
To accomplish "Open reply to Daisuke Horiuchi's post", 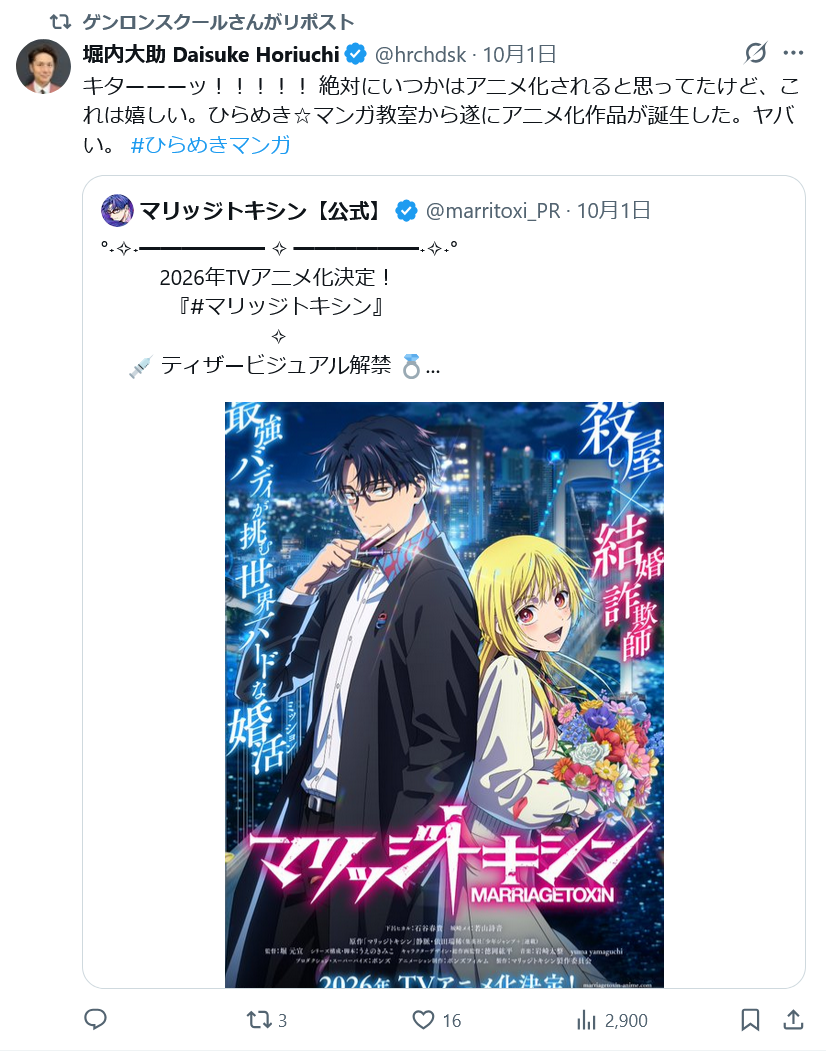I will tap(95, 1019).
